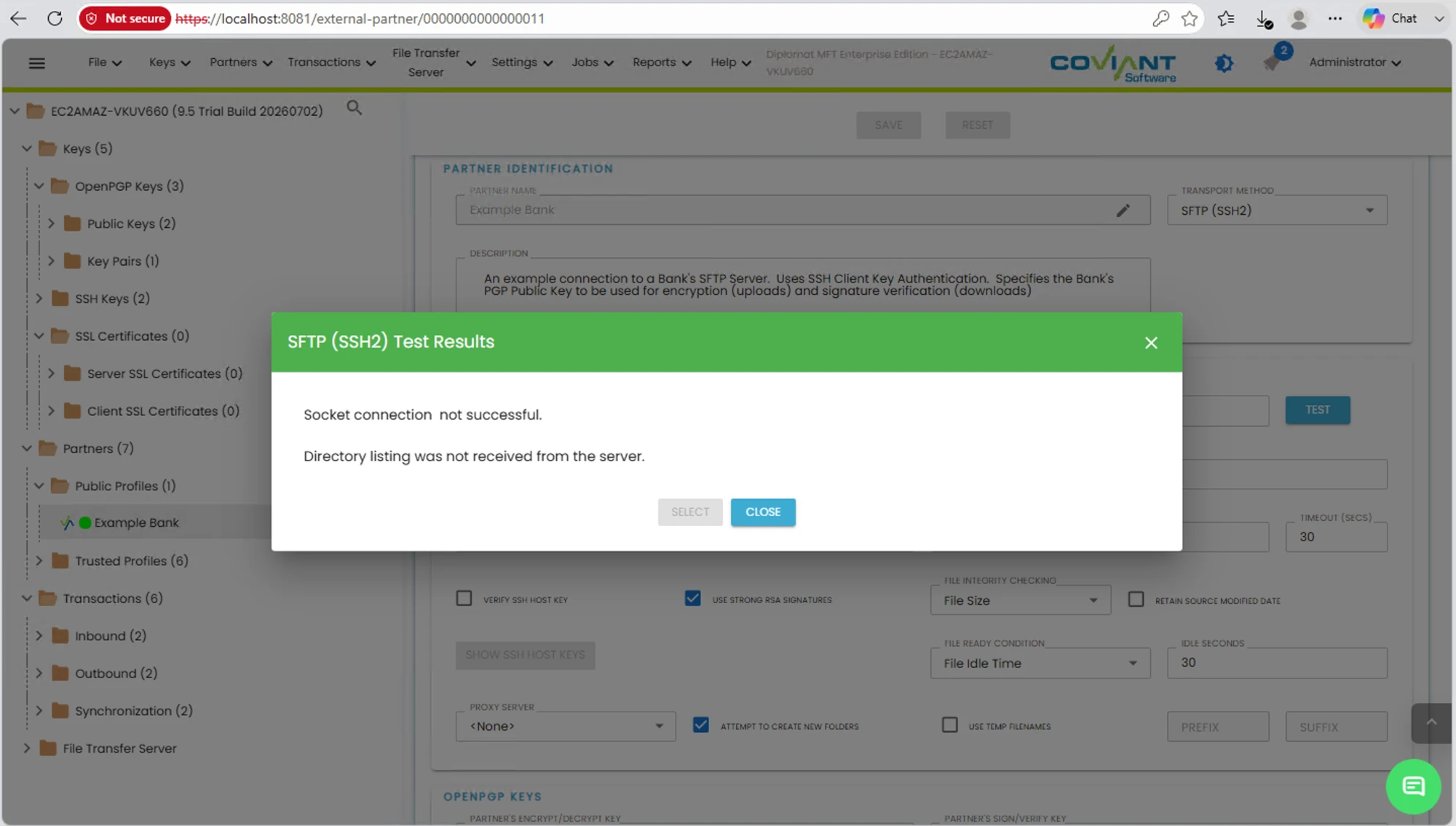Open the File Transfer Server menu
This screenshot has height=826, width=1456.
click(434, 63)
